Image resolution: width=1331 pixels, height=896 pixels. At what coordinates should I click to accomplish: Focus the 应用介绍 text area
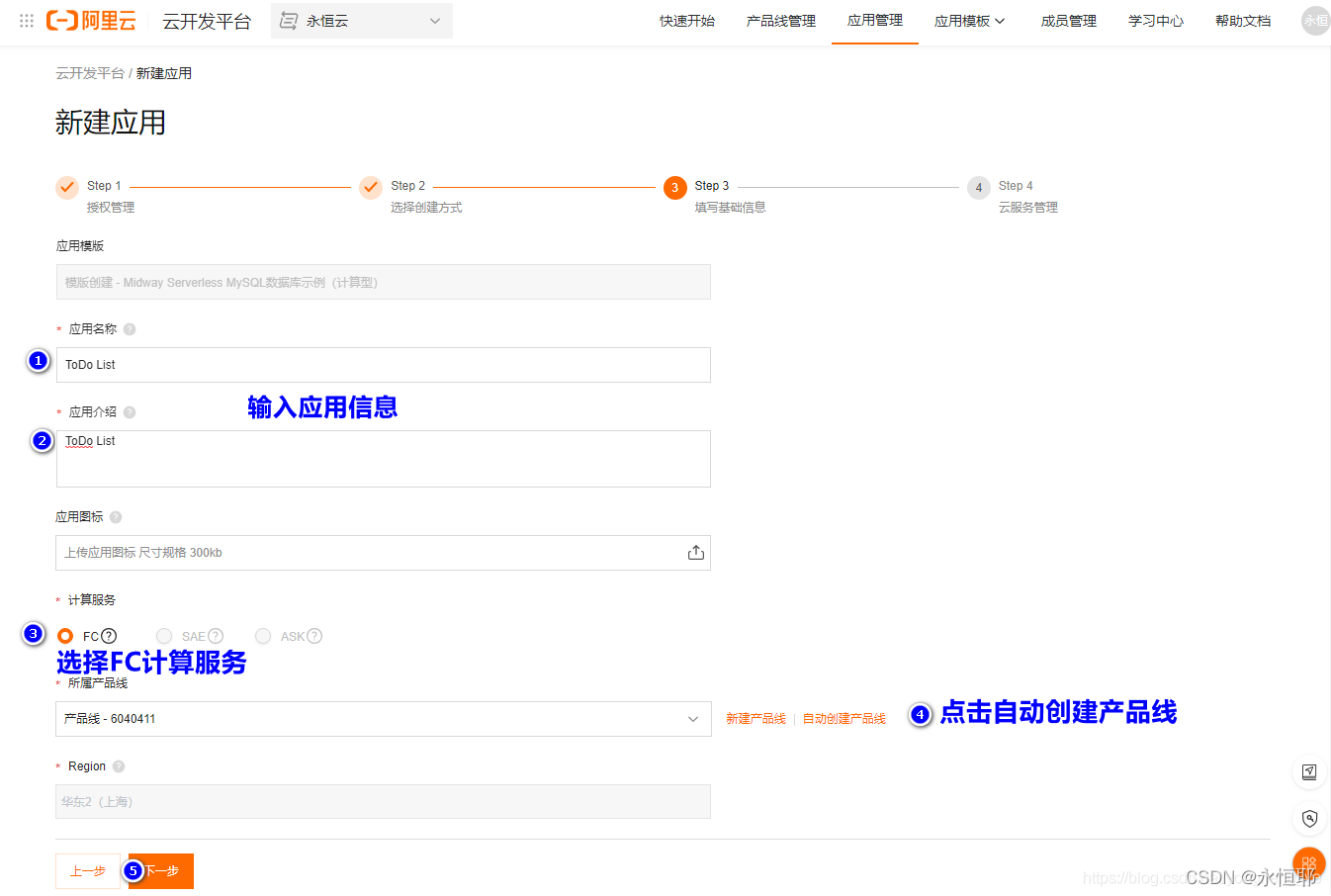click(x=383, y=459)
